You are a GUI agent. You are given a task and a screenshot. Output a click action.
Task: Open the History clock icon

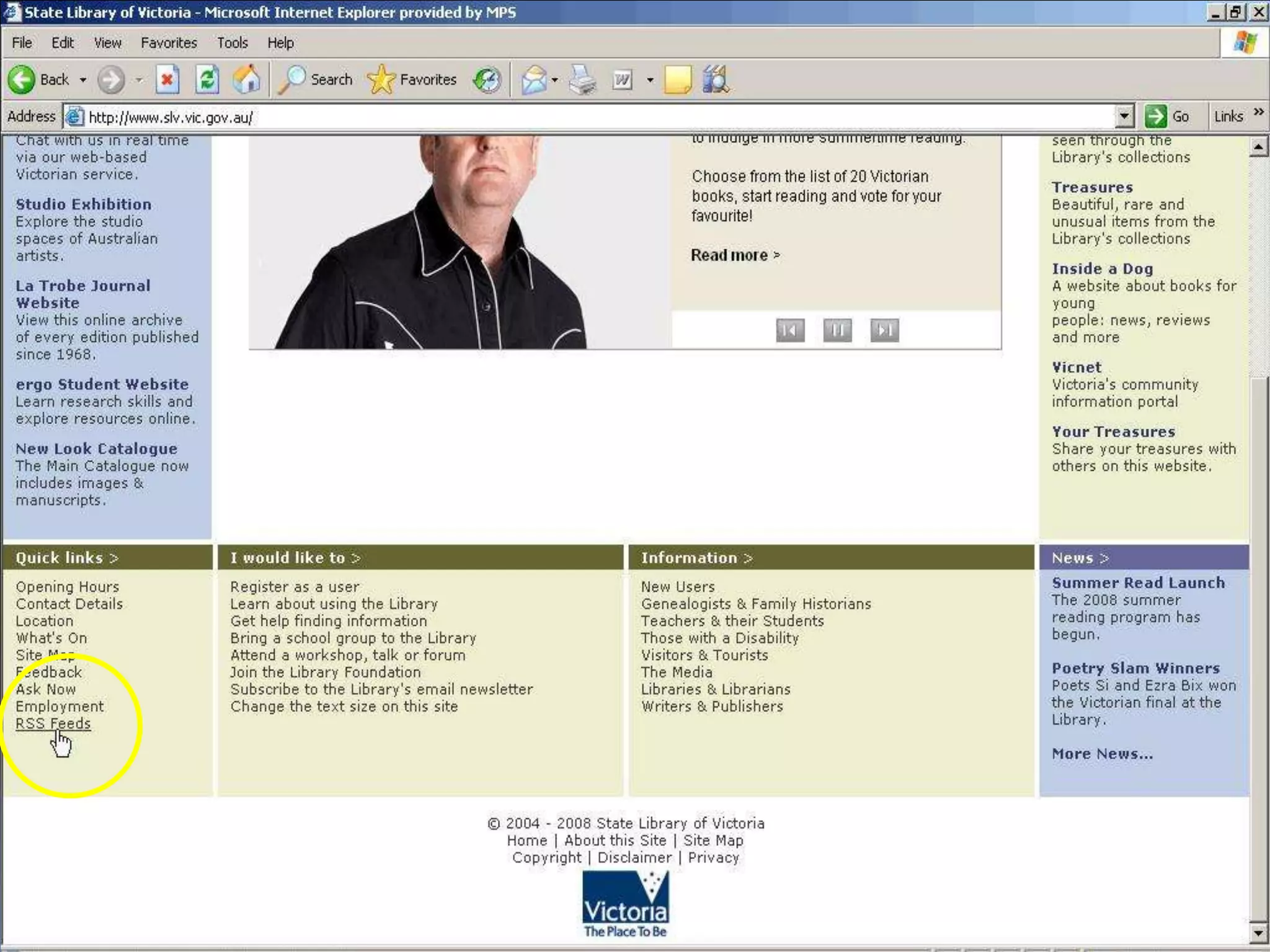click(487, 80)
